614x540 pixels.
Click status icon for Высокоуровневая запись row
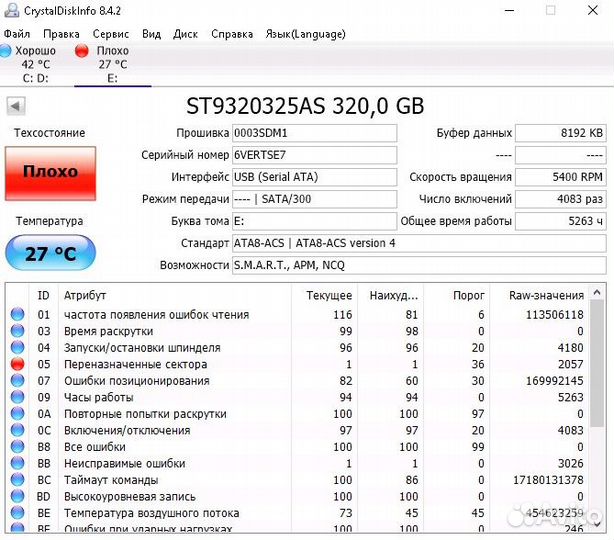(17, 496)
